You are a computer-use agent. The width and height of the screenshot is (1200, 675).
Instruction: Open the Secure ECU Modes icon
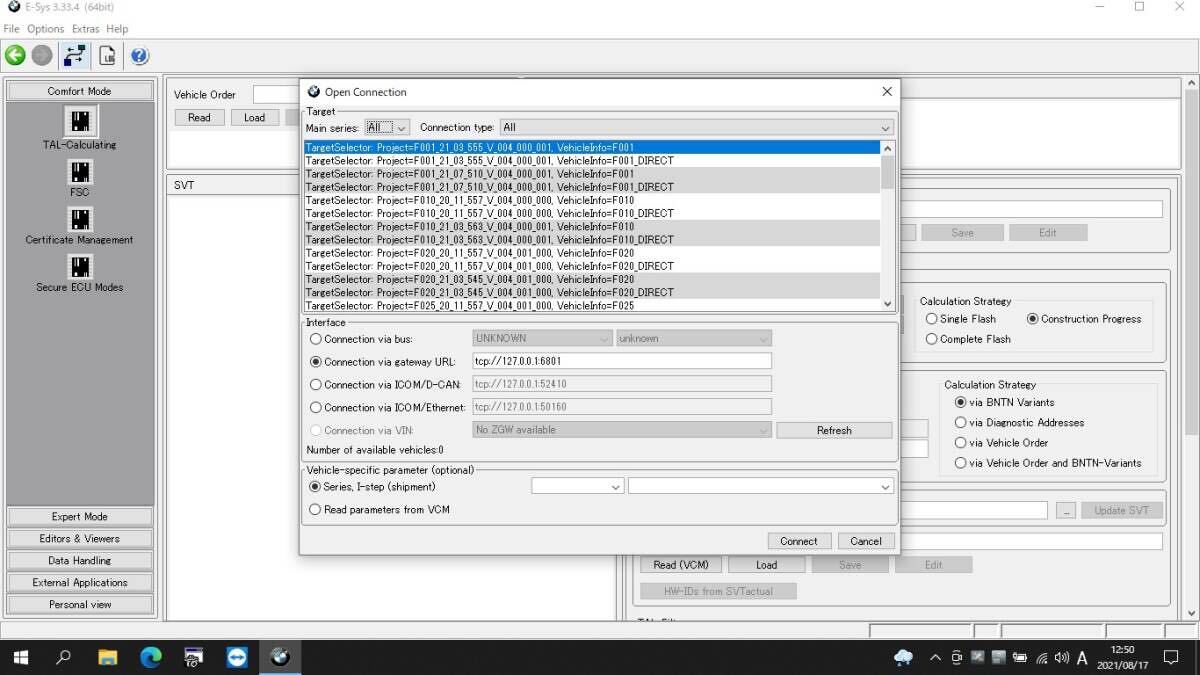coord(80,267)
